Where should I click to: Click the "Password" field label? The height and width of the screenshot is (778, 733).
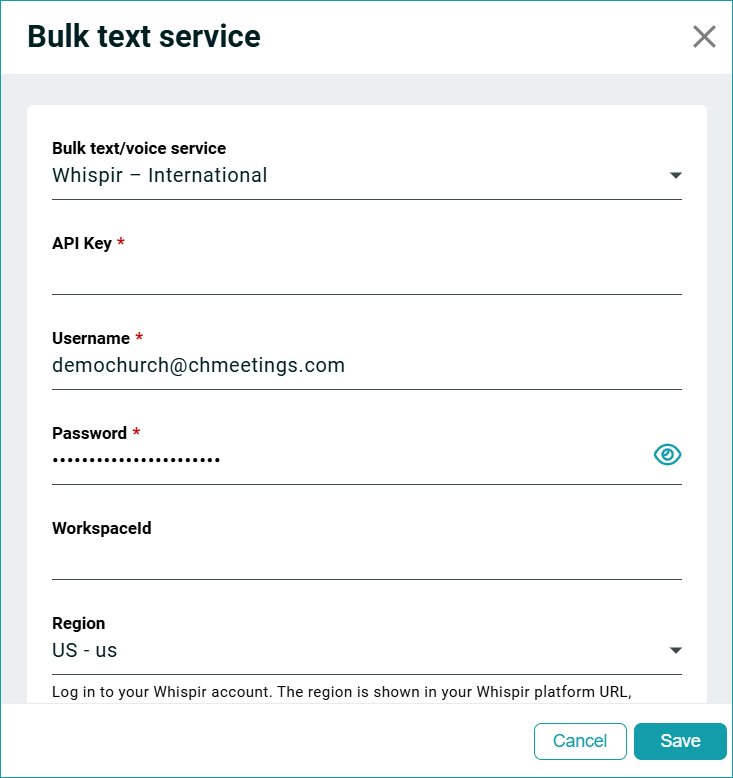89,433
